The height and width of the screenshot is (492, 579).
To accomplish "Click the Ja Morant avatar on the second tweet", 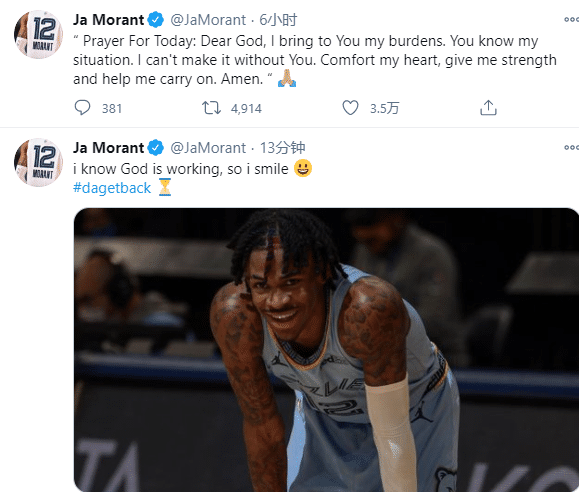I will (x=38, y=163).
